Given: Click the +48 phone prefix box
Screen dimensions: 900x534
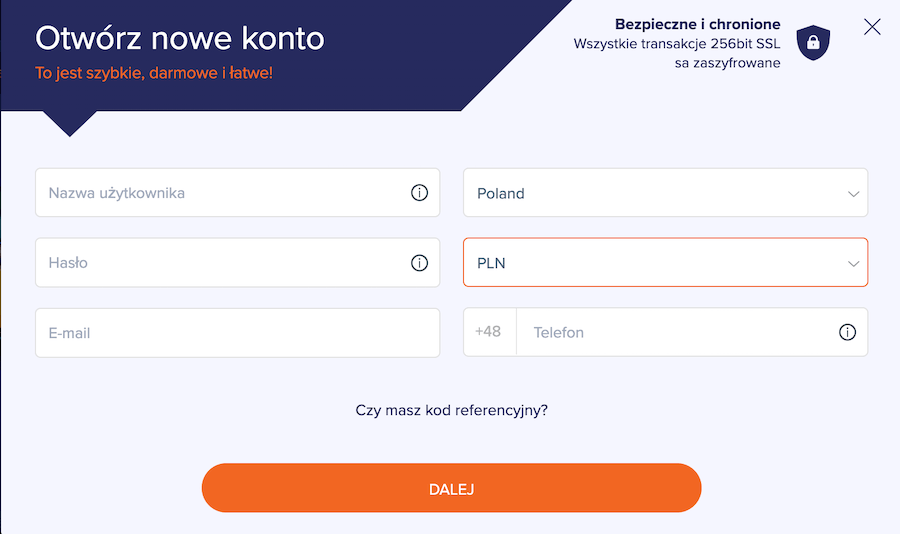Looking at the screenshot, I should 490,332.
